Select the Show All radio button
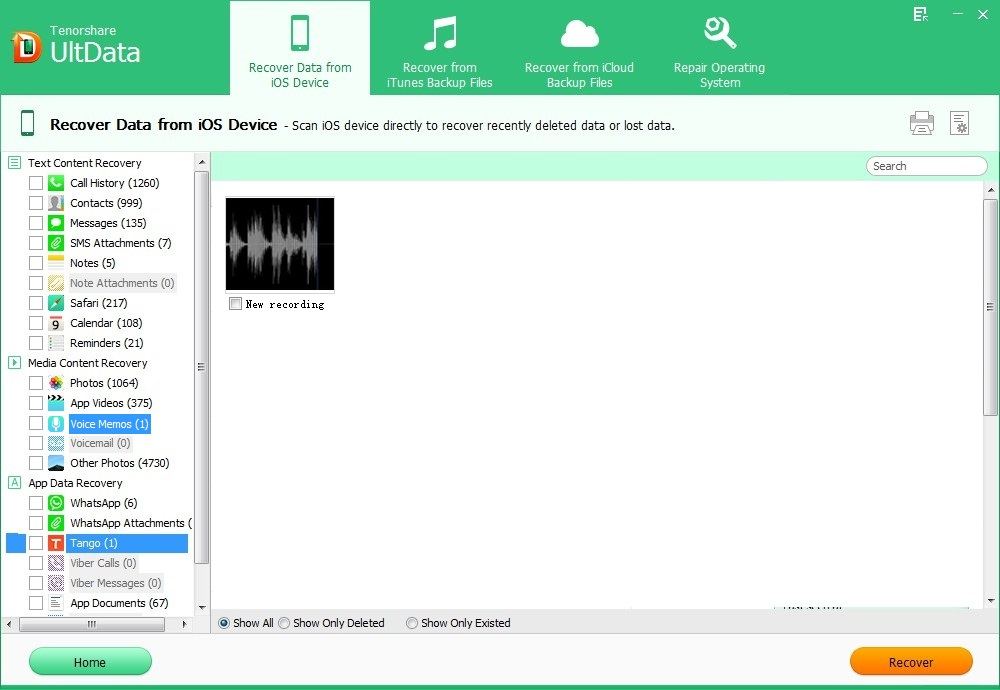 [x=224, y=623]
